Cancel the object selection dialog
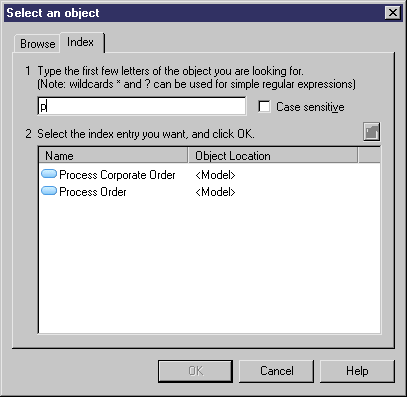The width and height of the screenshot is (407, 397). point(277,371)
